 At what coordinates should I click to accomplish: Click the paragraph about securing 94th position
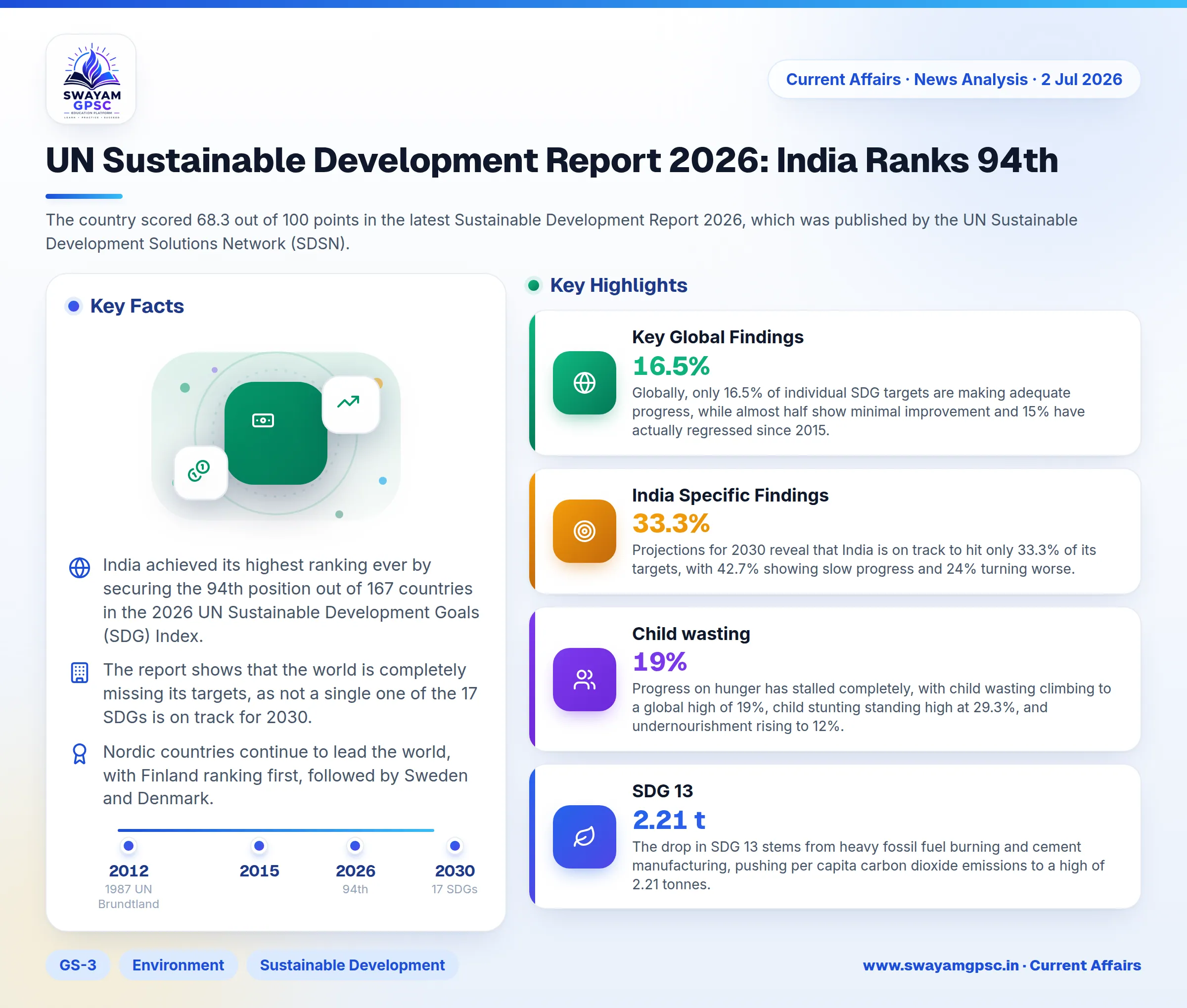point(291,600)
